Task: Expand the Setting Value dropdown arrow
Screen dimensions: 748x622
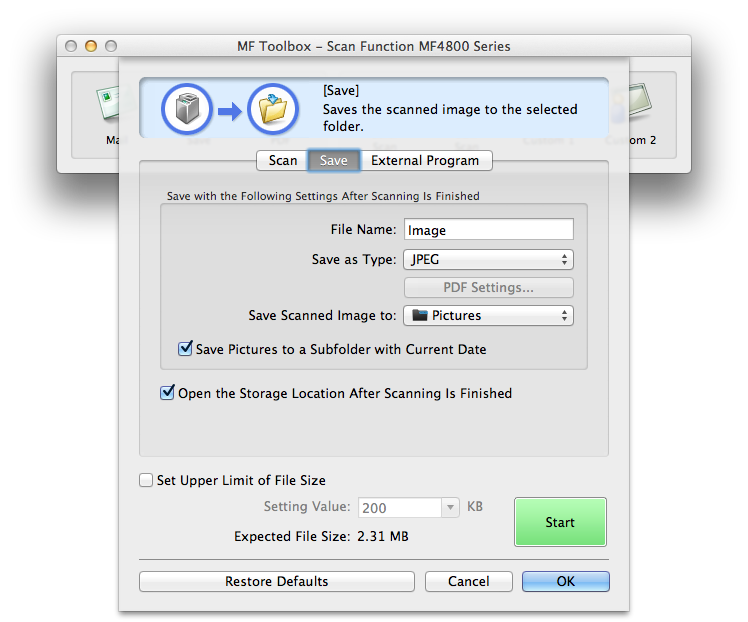Action: (450, 508)
